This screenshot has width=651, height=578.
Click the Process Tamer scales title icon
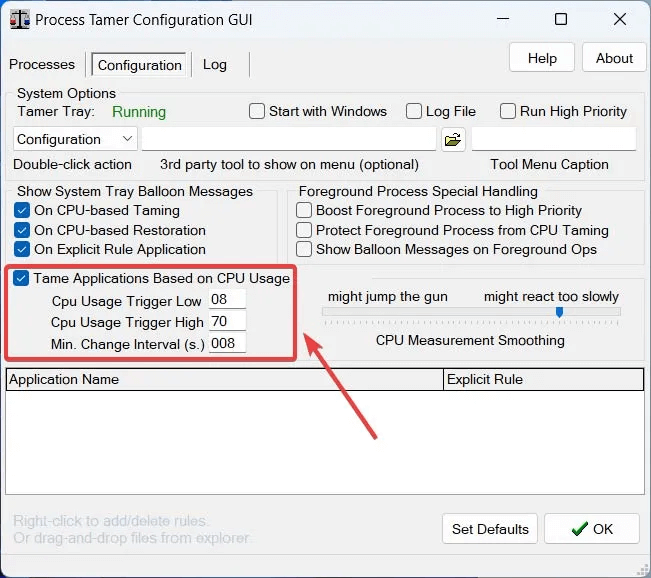point(20,20)
